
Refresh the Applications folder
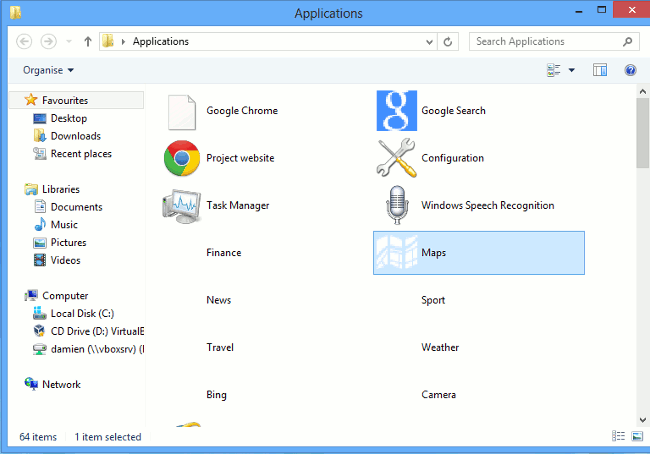448,42
